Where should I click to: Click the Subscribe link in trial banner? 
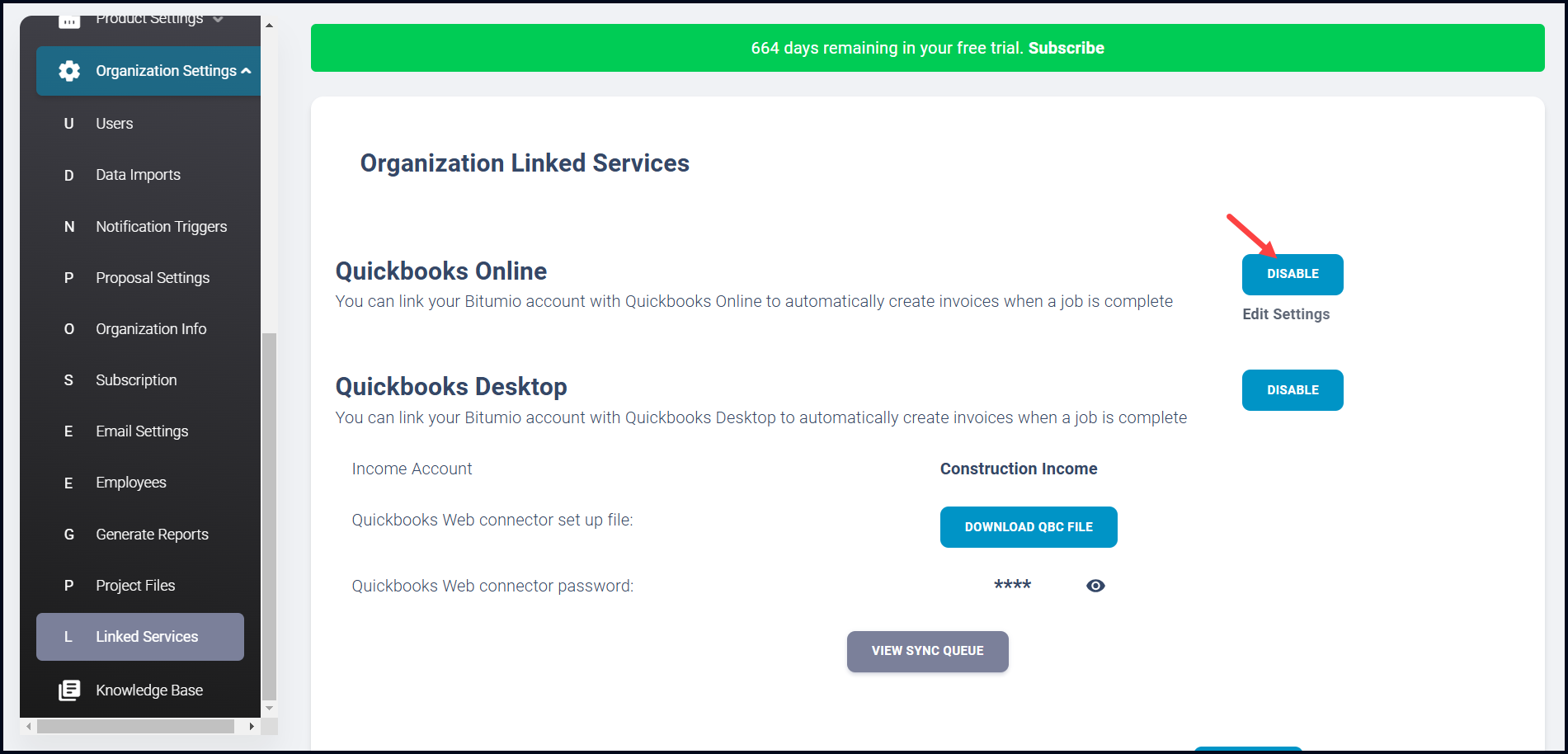pyautogui.click(x=1066, y=48)
